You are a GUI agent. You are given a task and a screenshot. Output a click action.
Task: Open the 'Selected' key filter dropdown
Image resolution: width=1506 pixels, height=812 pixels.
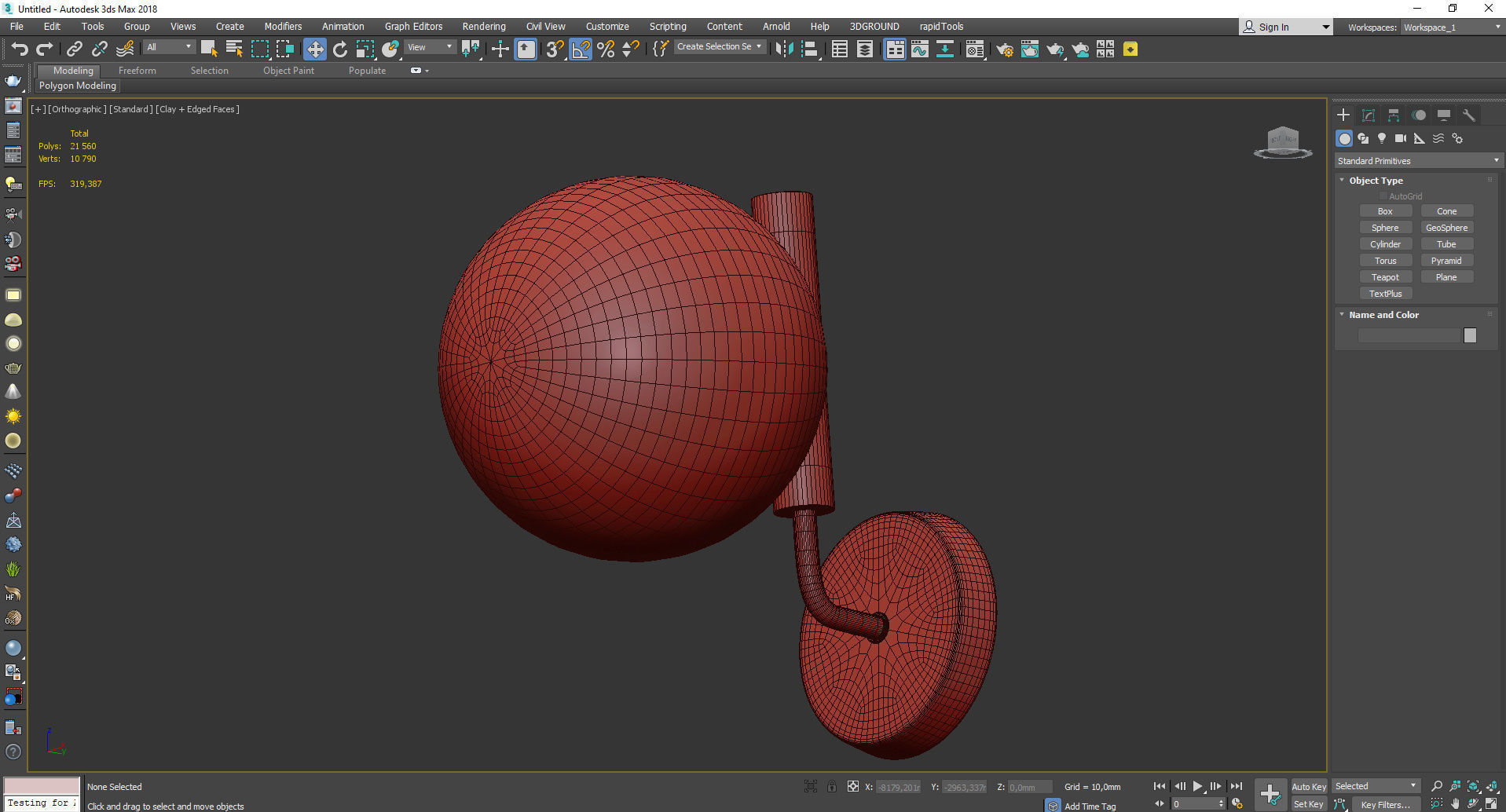coord(1376,786)
